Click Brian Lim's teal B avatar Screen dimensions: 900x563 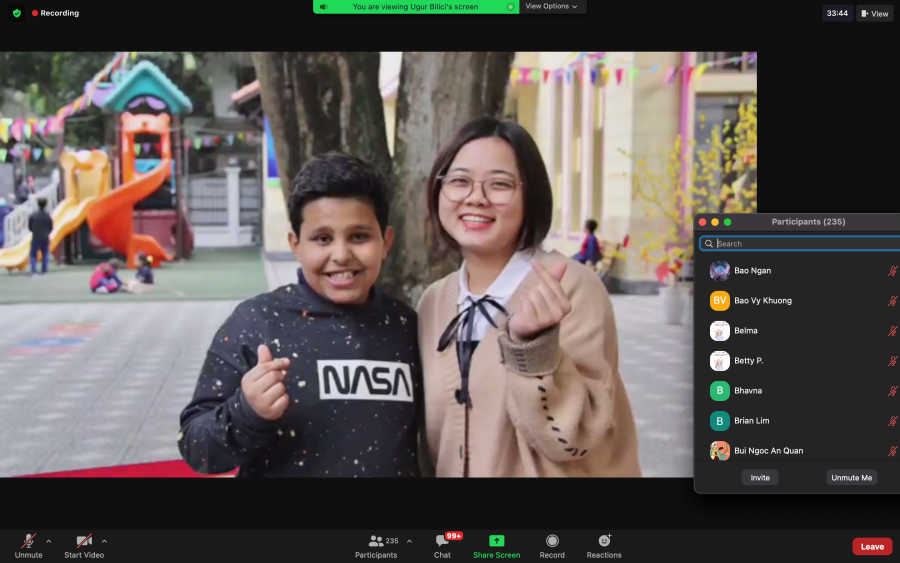pyautogui.click(x=720, y=421)
